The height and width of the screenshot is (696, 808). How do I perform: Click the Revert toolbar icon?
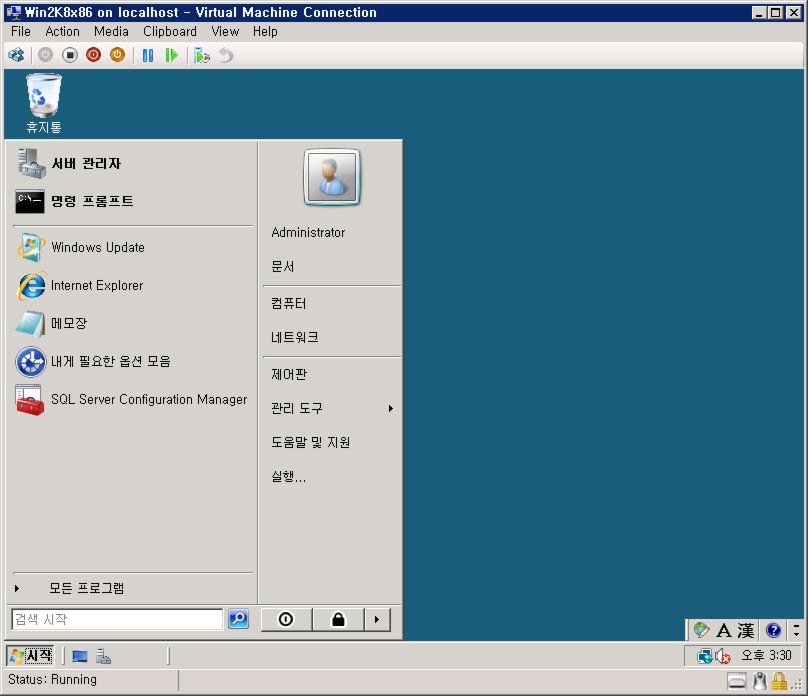(x=226, y=55)
